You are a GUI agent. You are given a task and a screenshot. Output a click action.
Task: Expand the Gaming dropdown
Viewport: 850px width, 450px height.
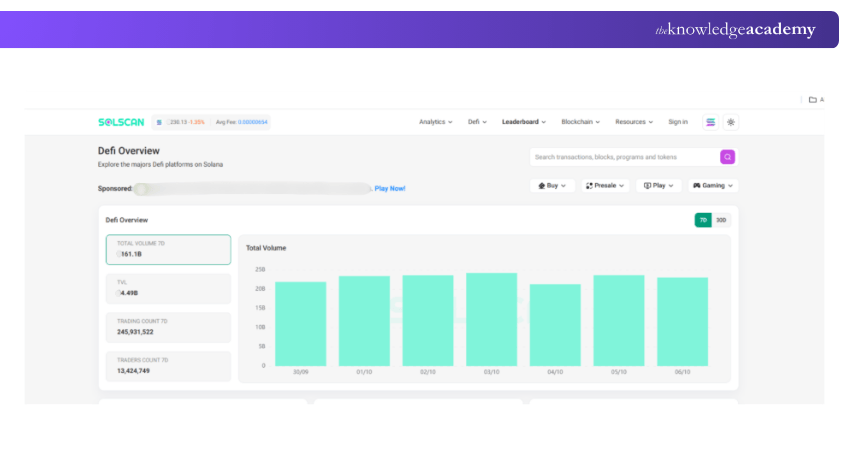point(713,185)
